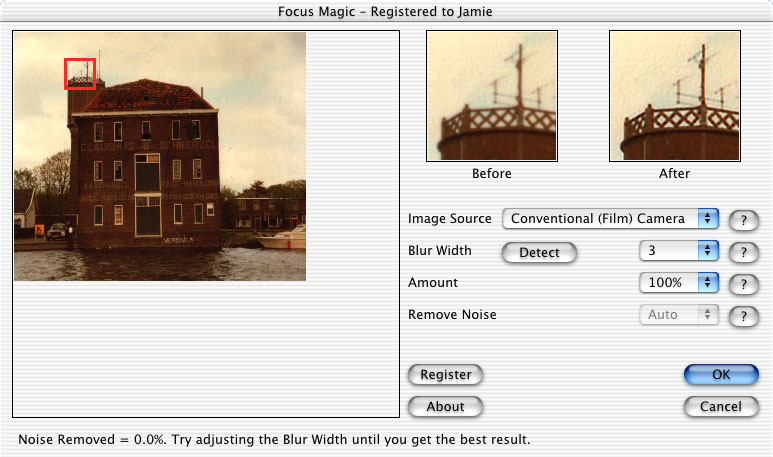Open help for Blur Width setting
This screenshot has height=457, width=773.
(743, 252)
